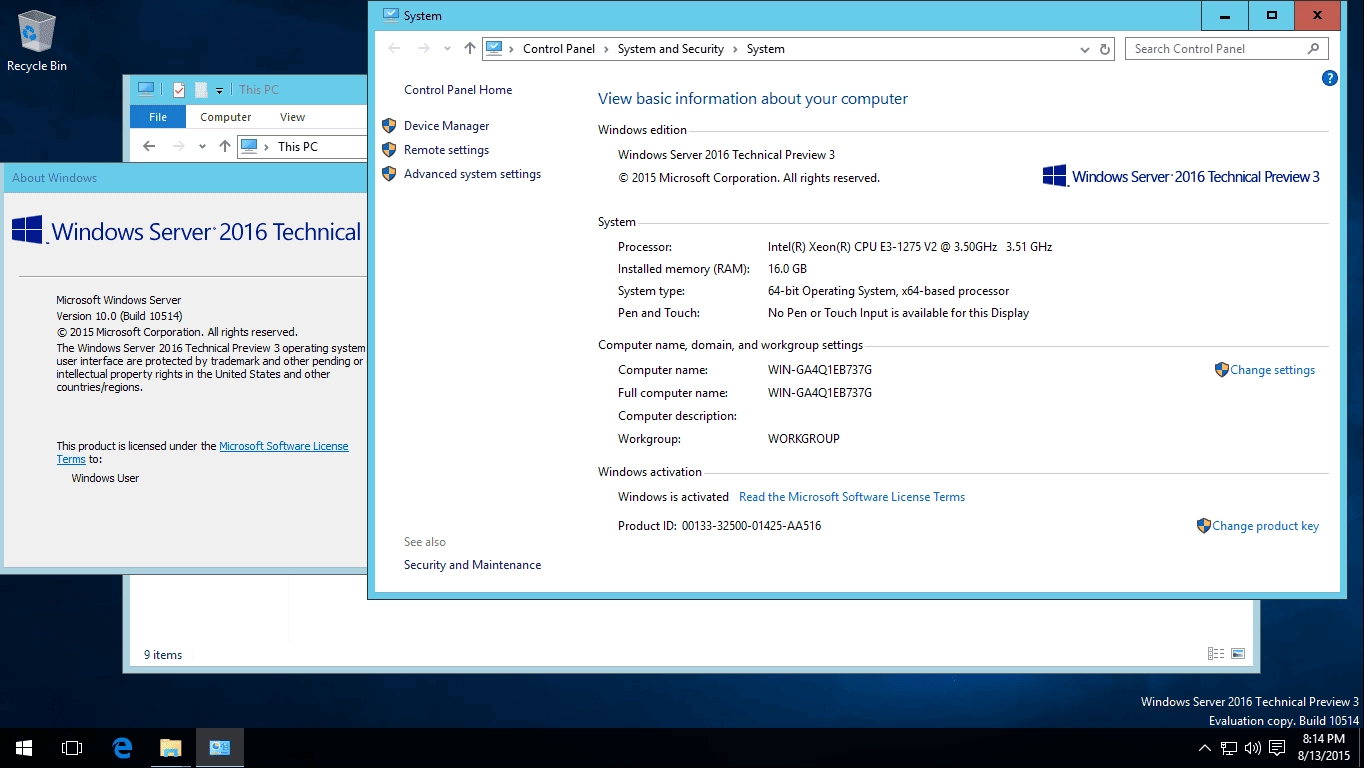Click Properties quick access icon in This PC
Viewport: 1364px width, 768px height.
click(179, 90)
